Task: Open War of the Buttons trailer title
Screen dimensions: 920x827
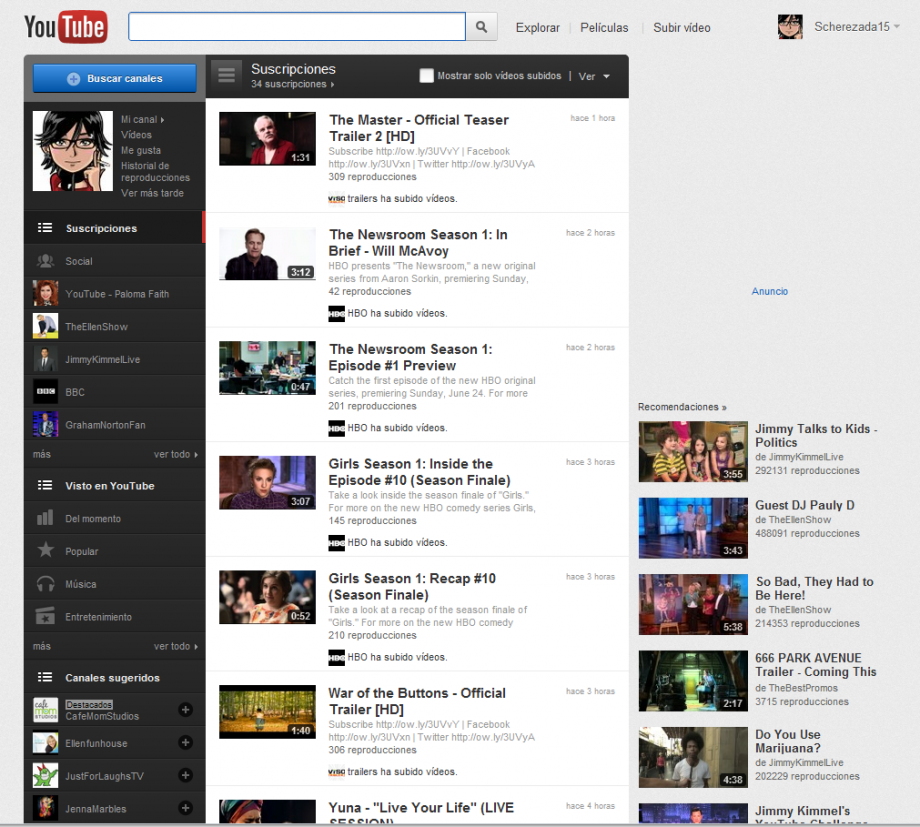Action: tap(417, 701)
